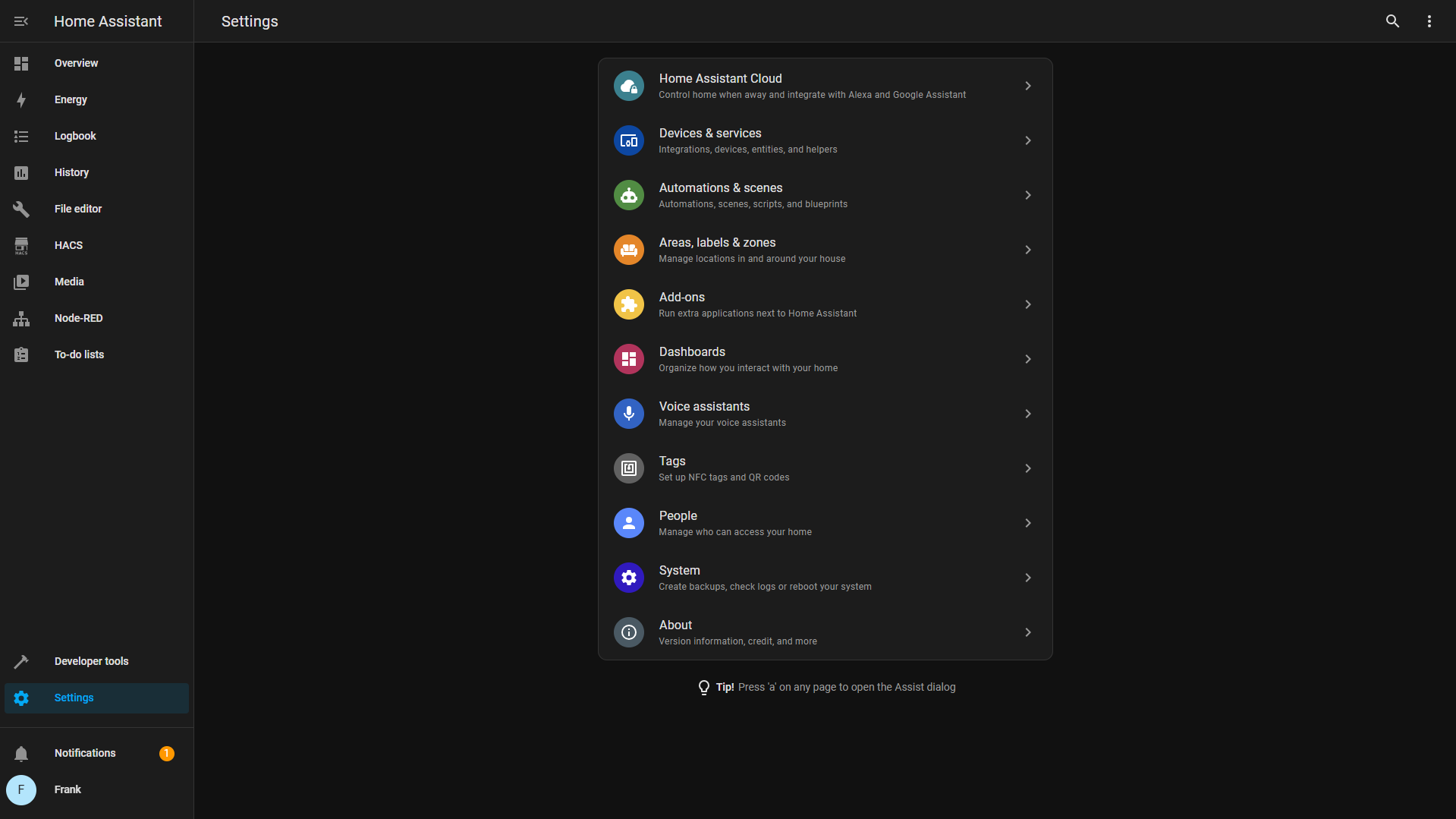Click the Frank user avatar
The image size is (1456, 819).
(21, 790)
